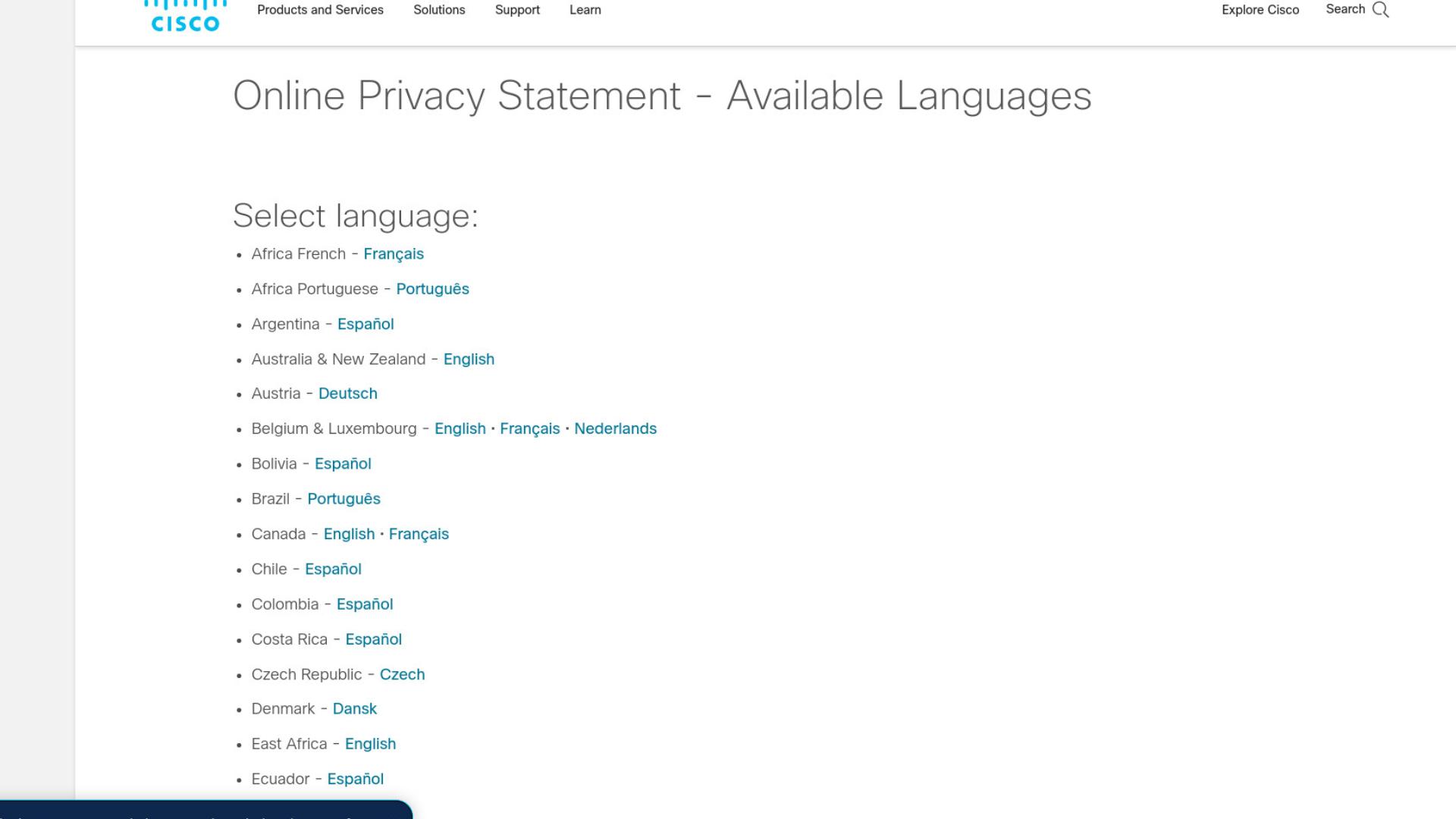Choose Português for Brazil

click(x=344, y=499)
